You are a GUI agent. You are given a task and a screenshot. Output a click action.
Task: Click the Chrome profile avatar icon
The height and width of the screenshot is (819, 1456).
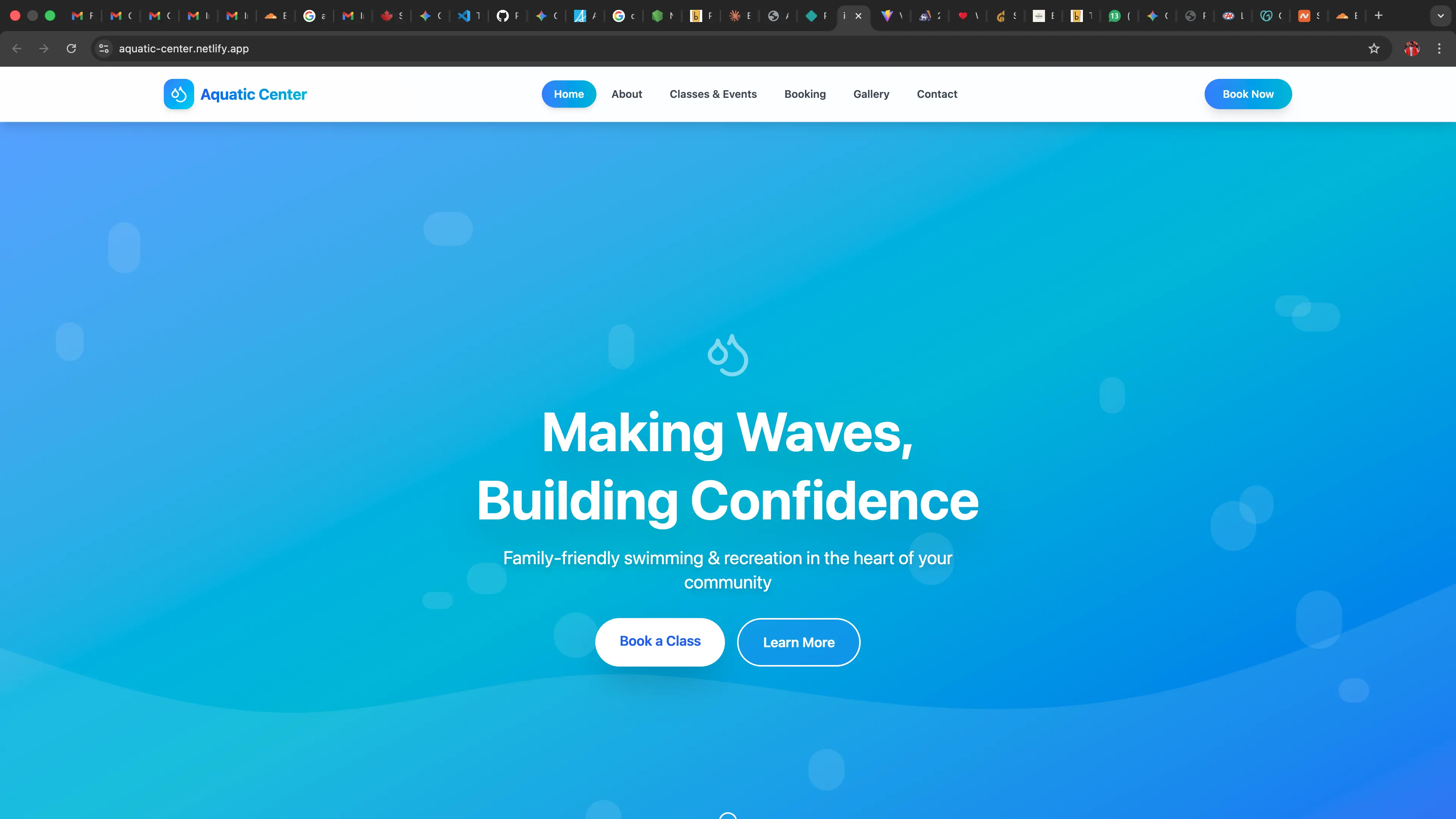coord(1411,49)
